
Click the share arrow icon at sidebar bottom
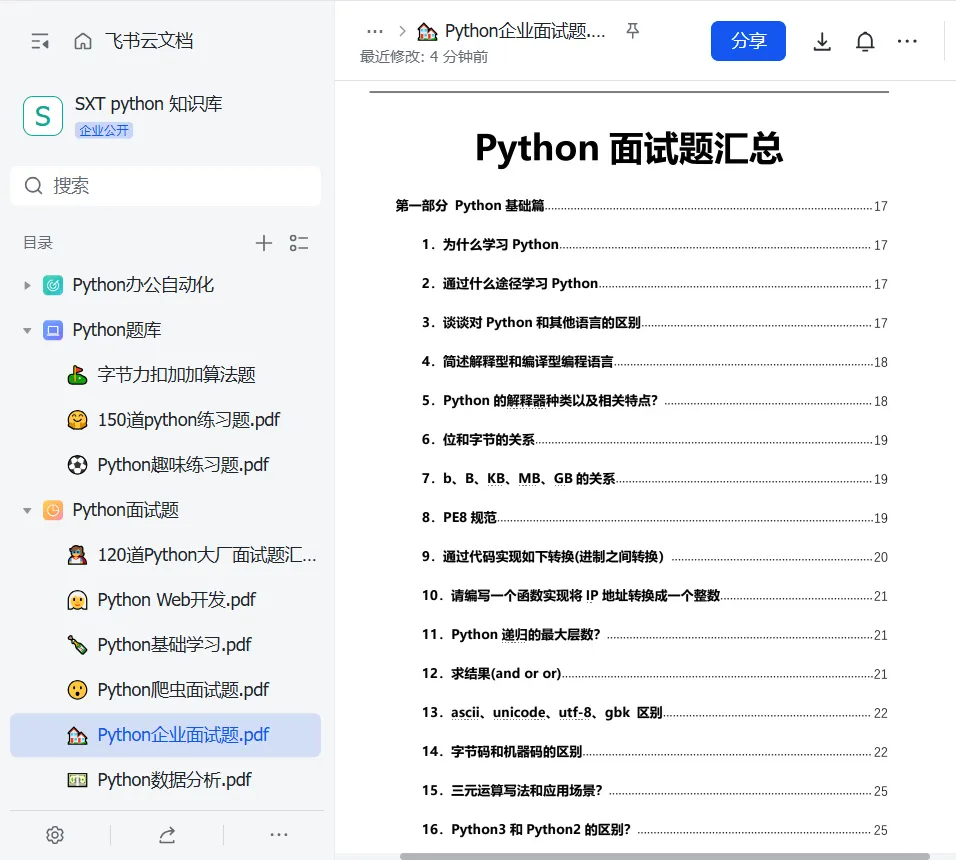click(167, 835)
